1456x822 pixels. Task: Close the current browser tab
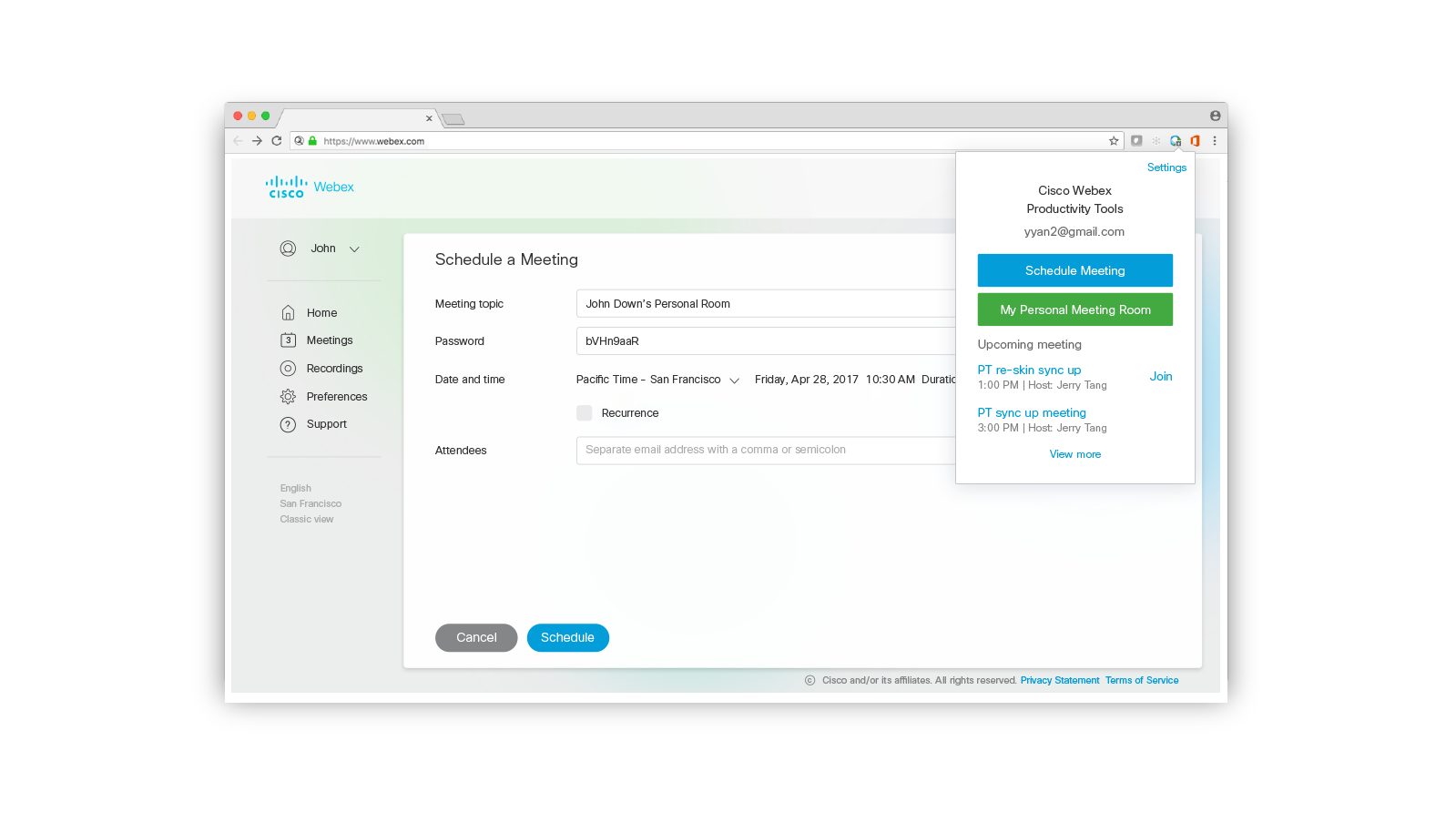(x=429, y=118)
